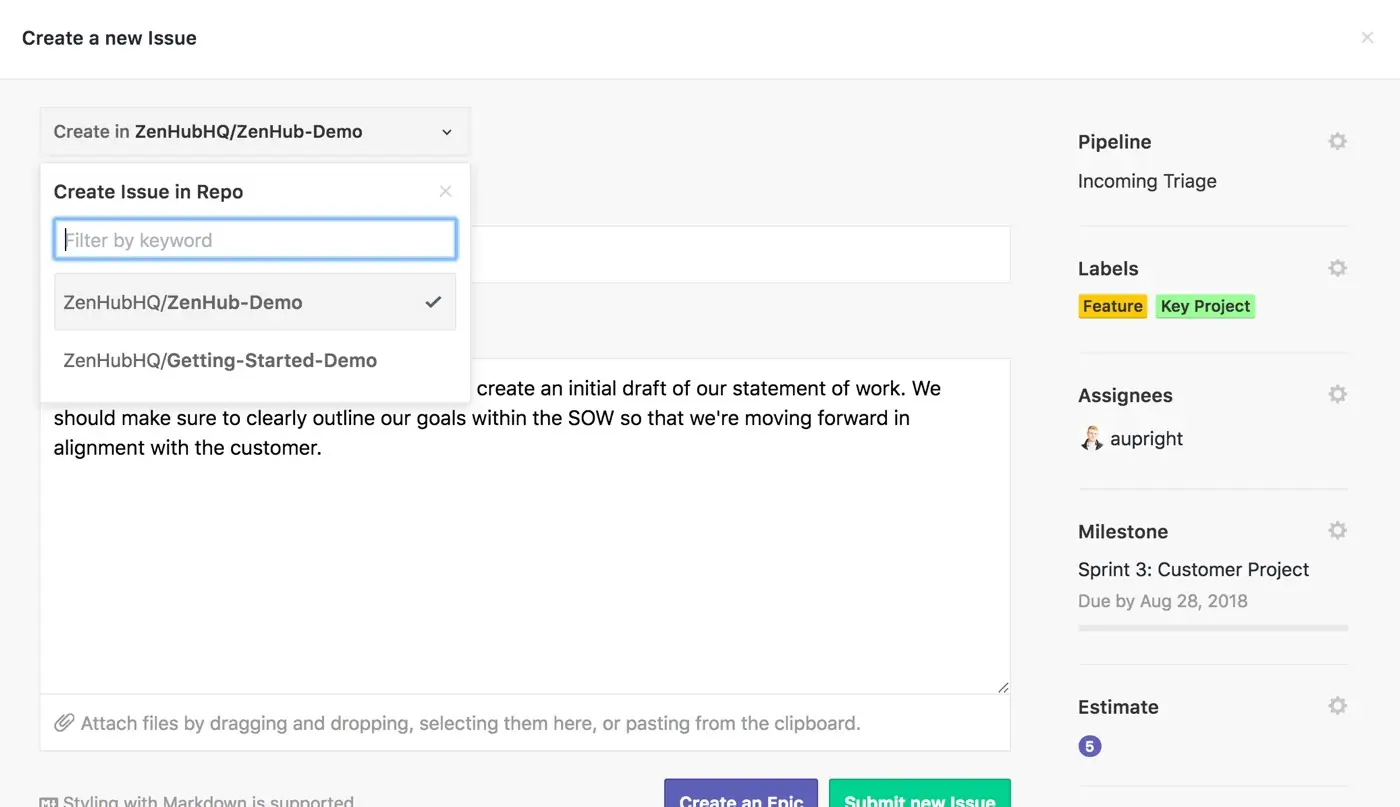Click the resize handle of the description box
The height and width of the screenshot is (807, 1400).
[x=1002, y=686]
